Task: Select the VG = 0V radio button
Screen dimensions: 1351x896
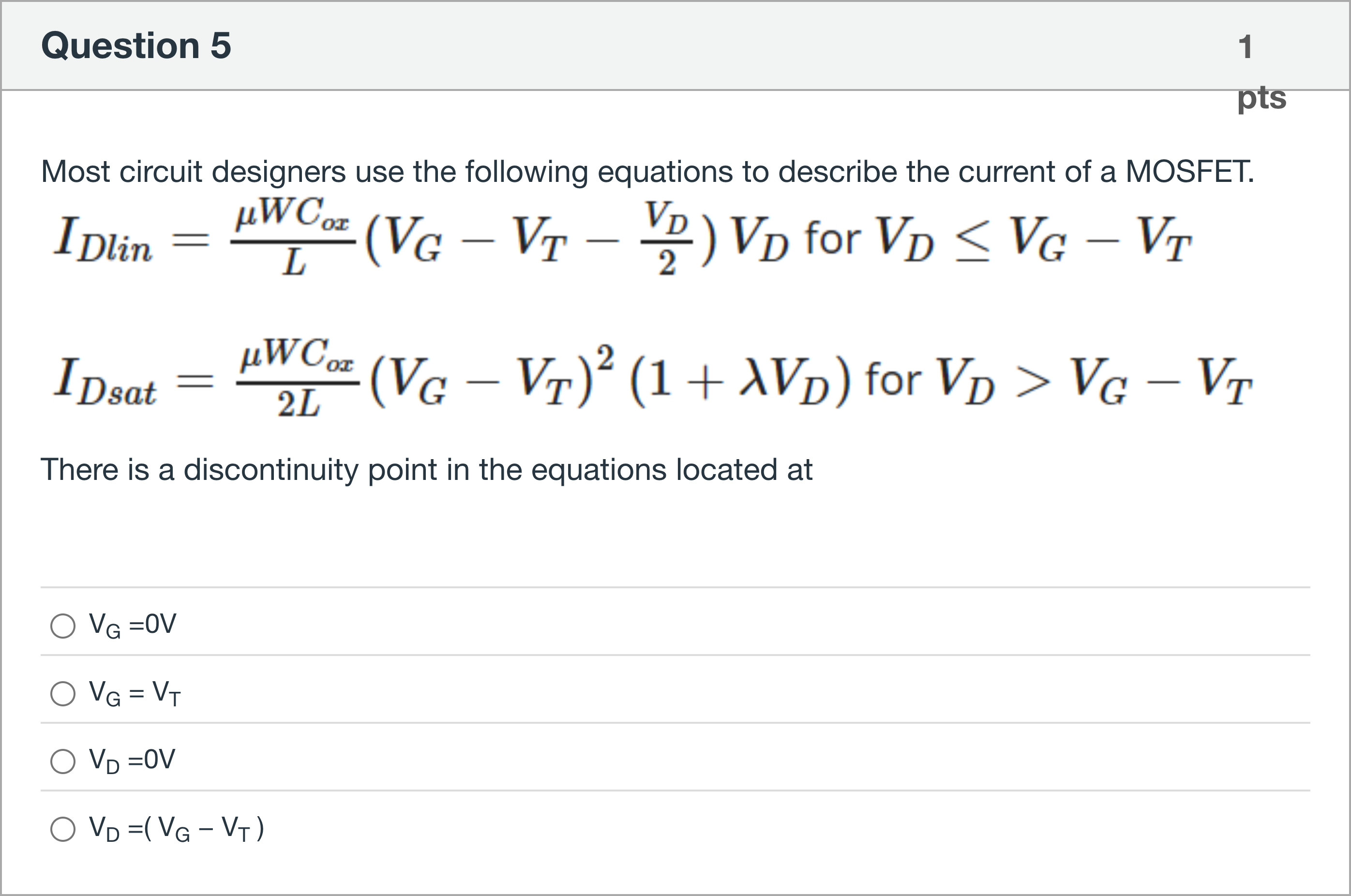Action: coord(63,626)
